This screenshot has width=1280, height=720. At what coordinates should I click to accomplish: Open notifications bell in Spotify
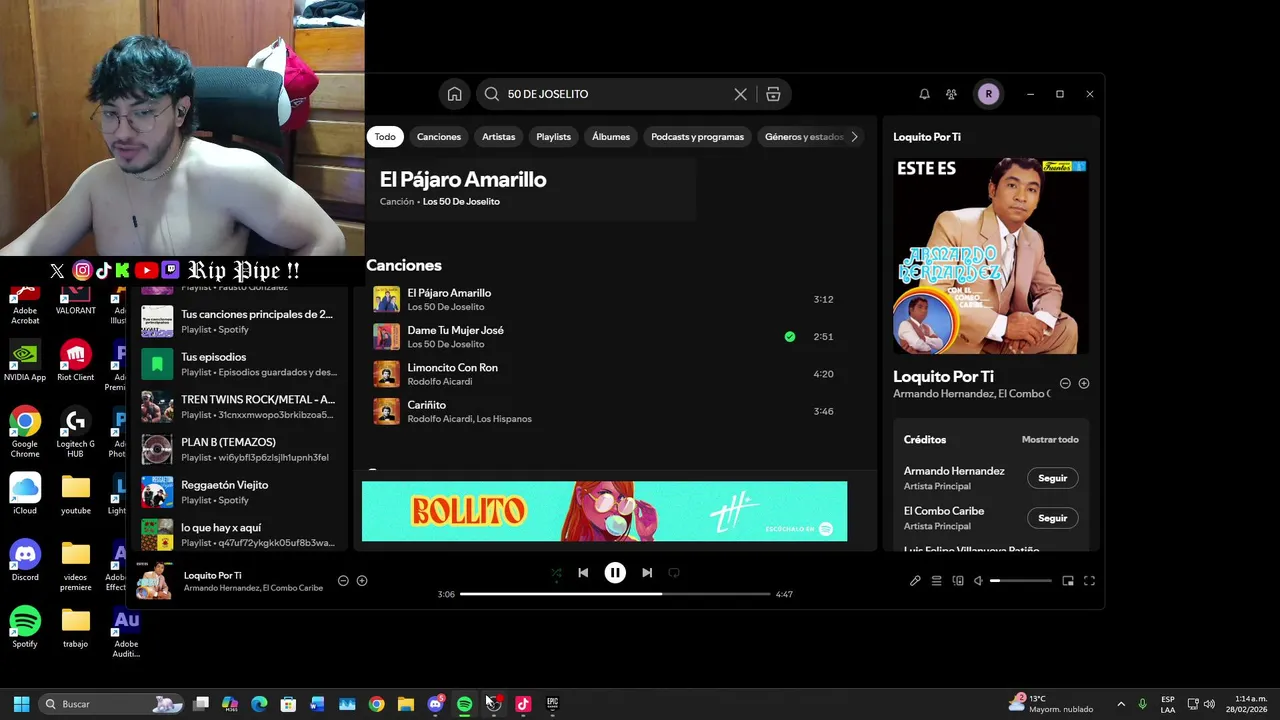(x=924, y=94)
